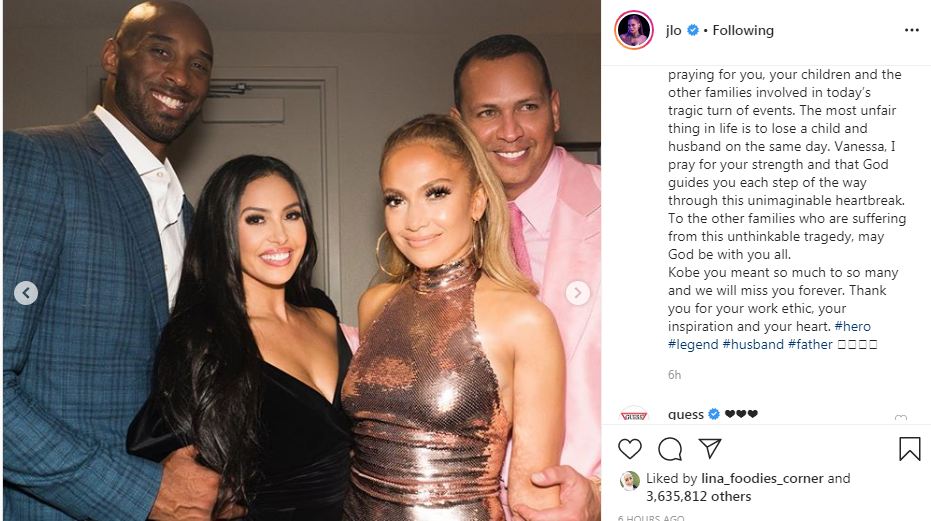Like the guess comment heart
The image size is (931, 521).
click(901, 418)
